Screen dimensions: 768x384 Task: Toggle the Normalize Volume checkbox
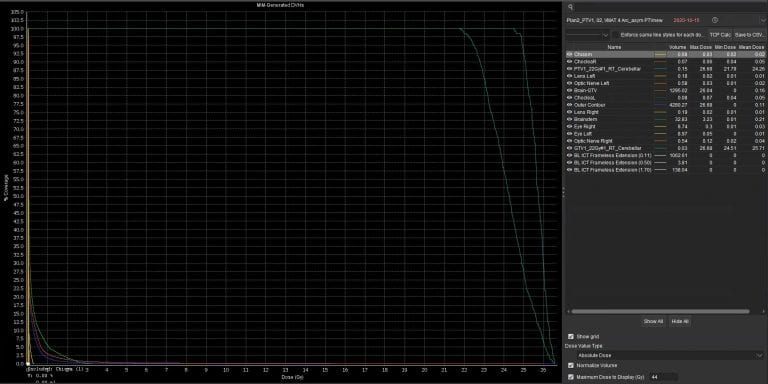pyautogui.click(x=571, y=365)
